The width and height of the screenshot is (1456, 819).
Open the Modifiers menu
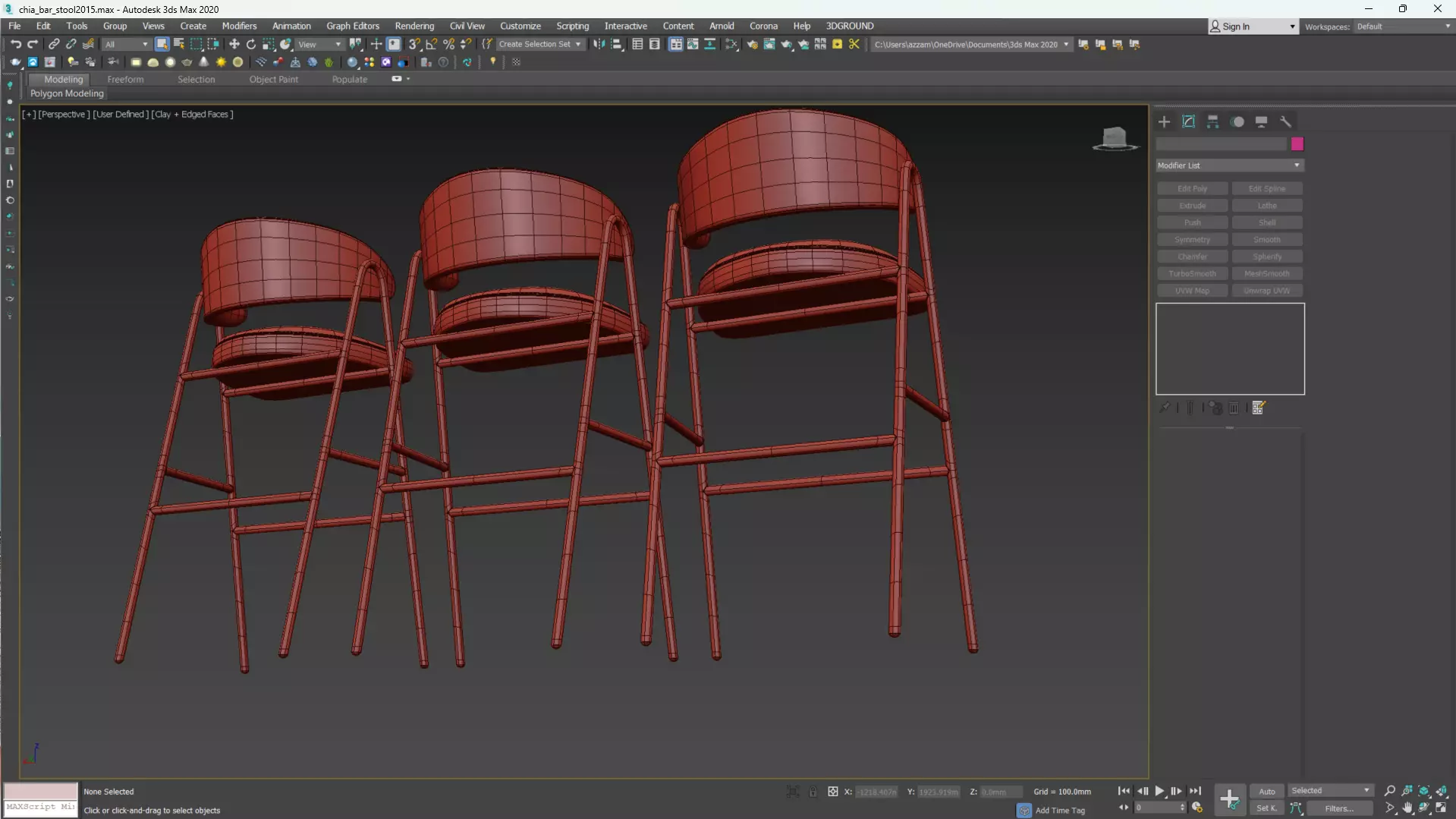tap(239, 26)
